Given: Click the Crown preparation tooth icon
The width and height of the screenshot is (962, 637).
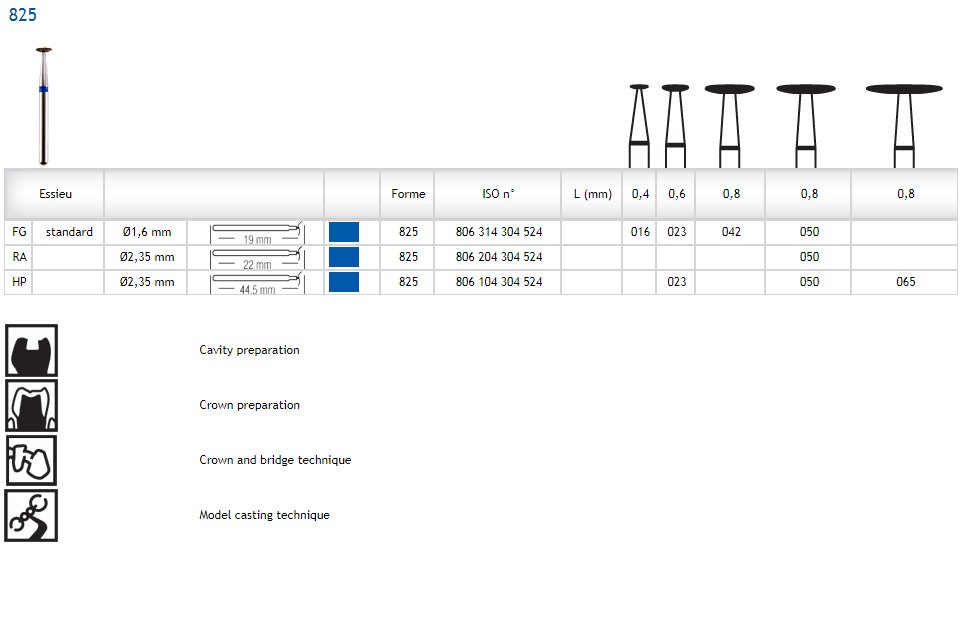Looking at the screenshot, I should (x=31, y=405).
